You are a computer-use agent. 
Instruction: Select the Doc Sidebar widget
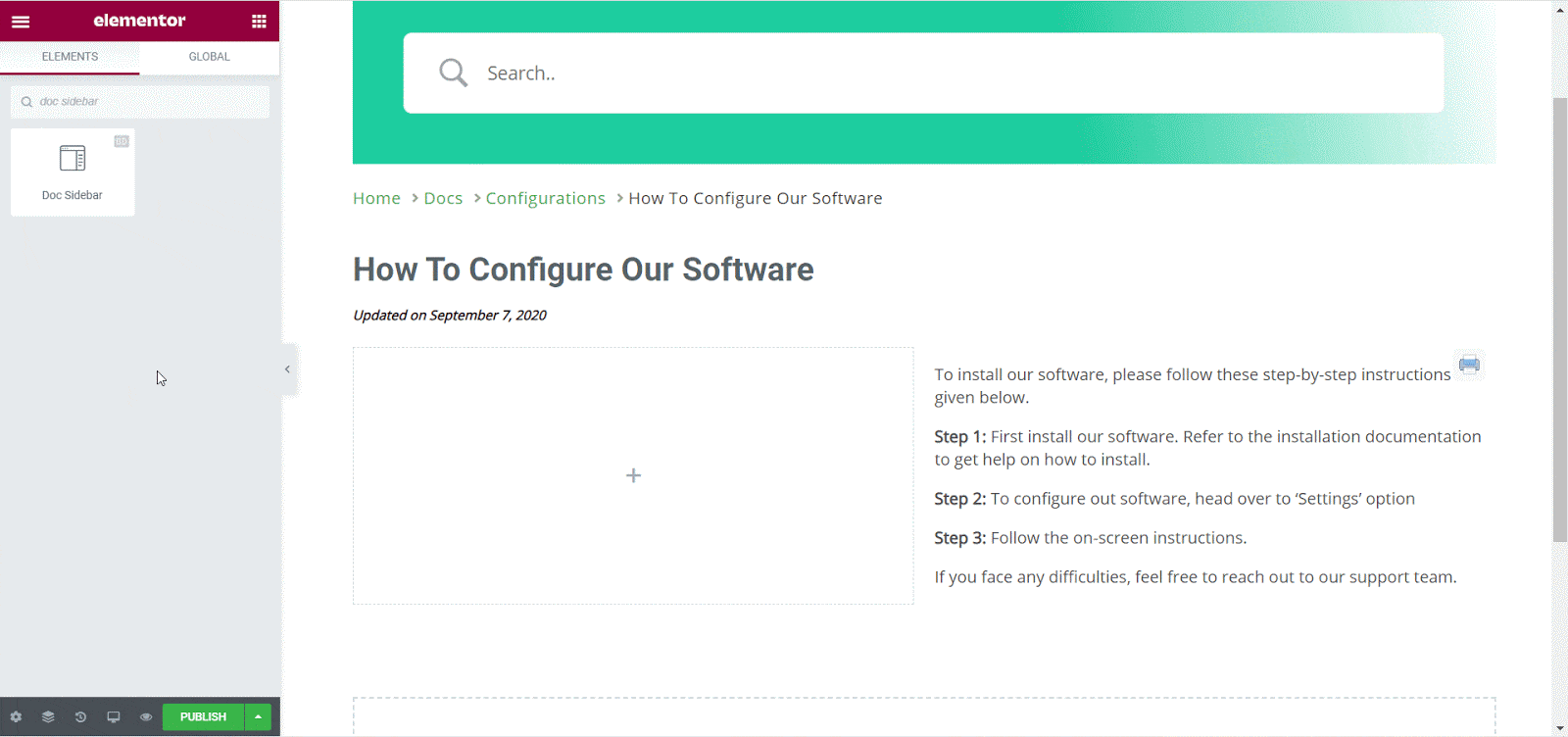[x=73, y=172]
